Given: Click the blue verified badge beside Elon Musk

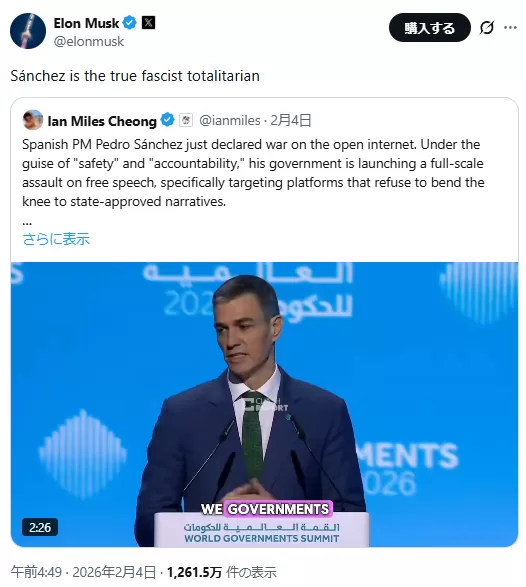Looking at the screenshot, I should (130, 23).
